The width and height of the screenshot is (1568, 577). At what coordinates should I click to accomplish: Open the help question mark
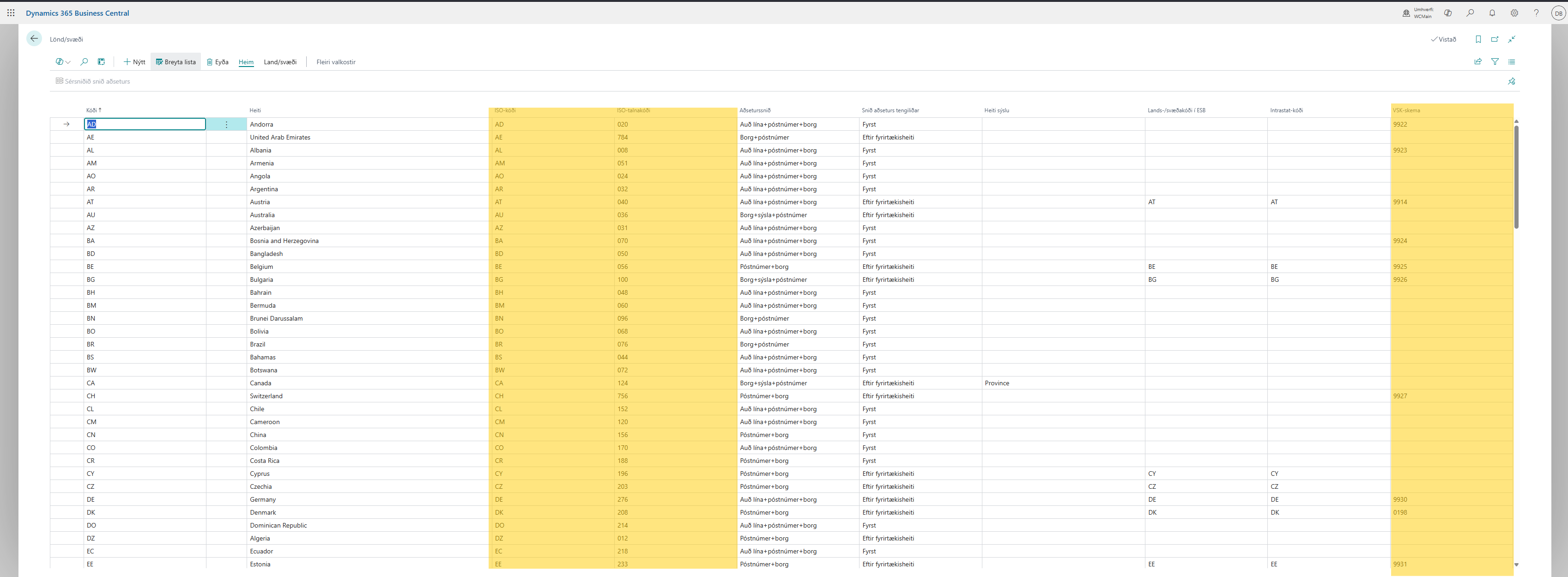click(1536, 13)
